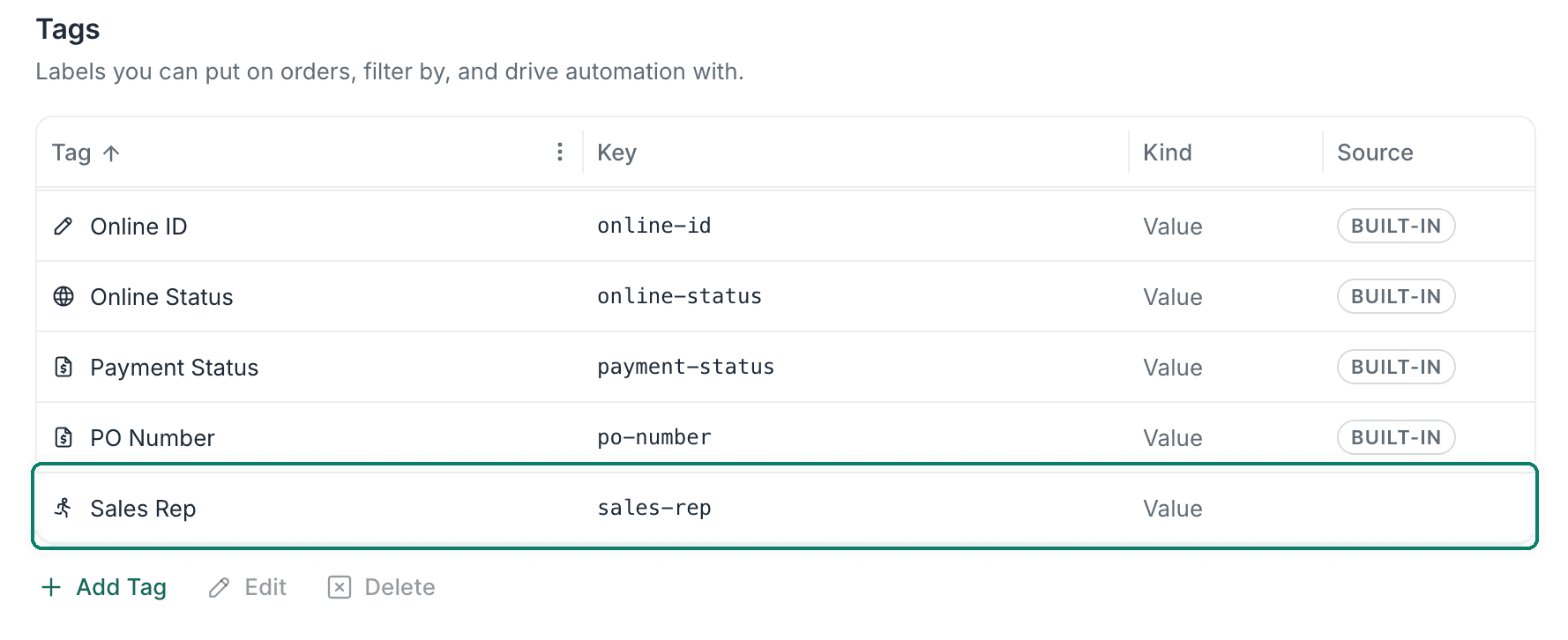Click the PO Number tag name

tap(152, 438)
